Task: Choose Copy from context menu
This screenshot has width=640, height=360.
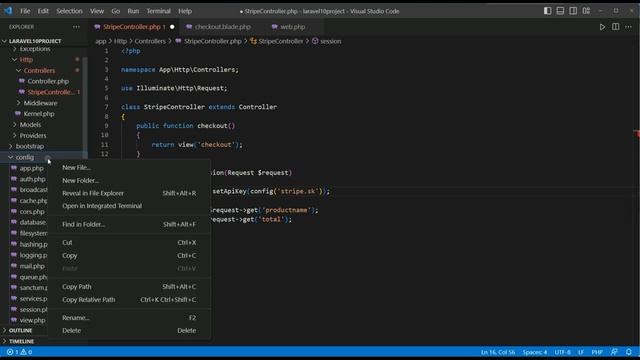Action: [x=129, y=256]
